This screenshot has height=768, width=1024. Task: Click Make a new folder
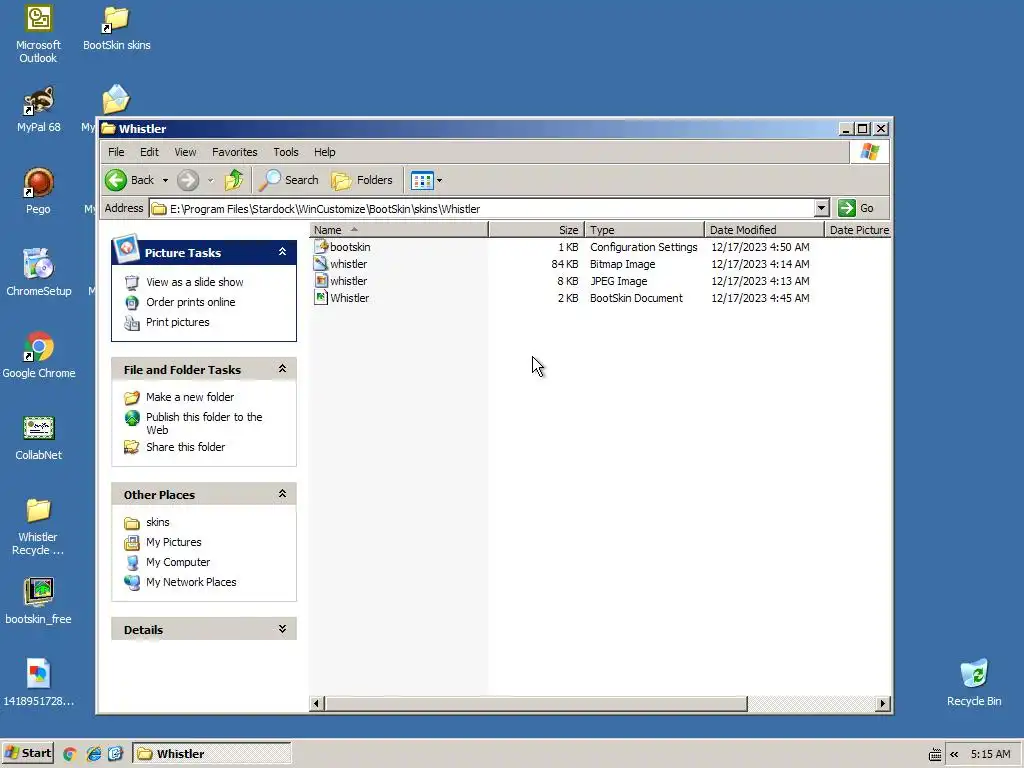(189, 397)
